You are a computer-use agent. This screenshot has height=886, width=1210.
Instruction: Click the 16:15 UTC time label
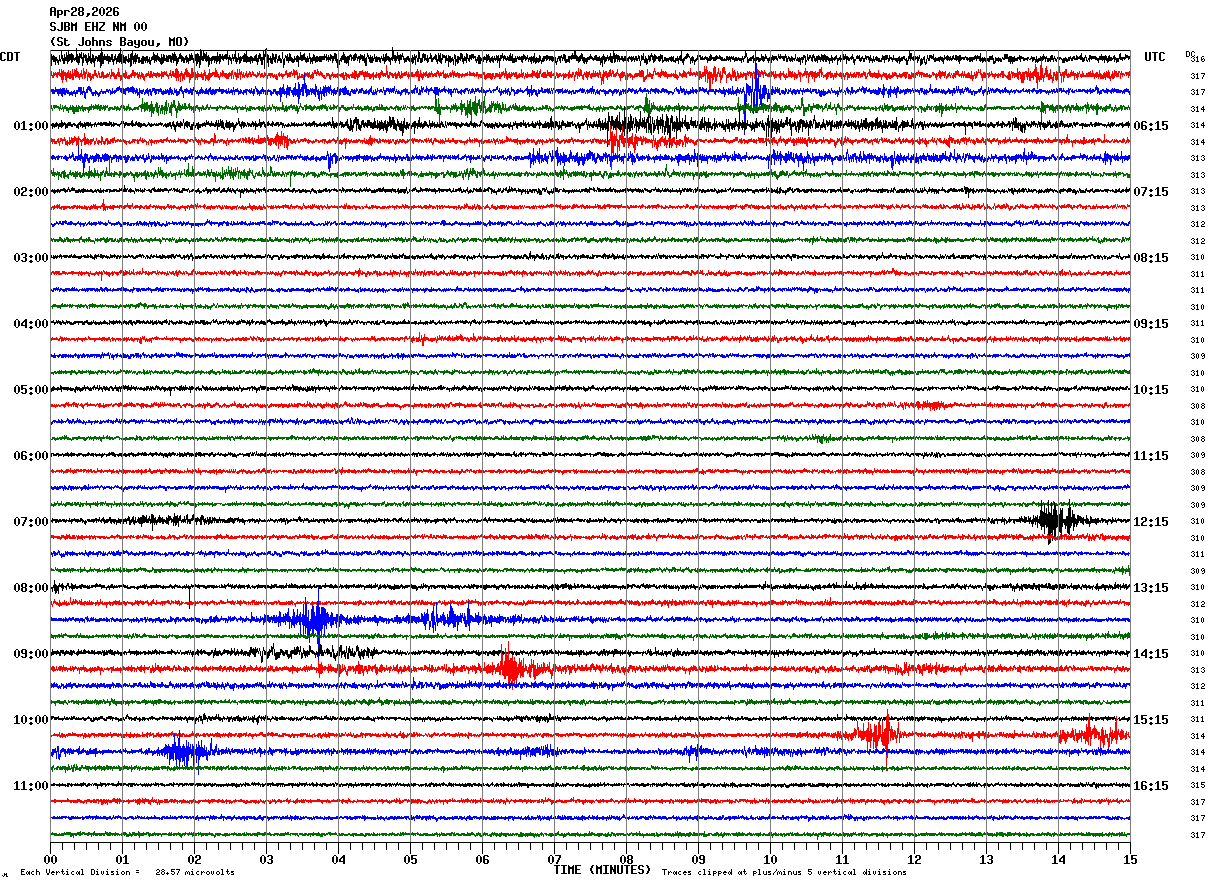pyautogui.click(x=1151, y=786)
